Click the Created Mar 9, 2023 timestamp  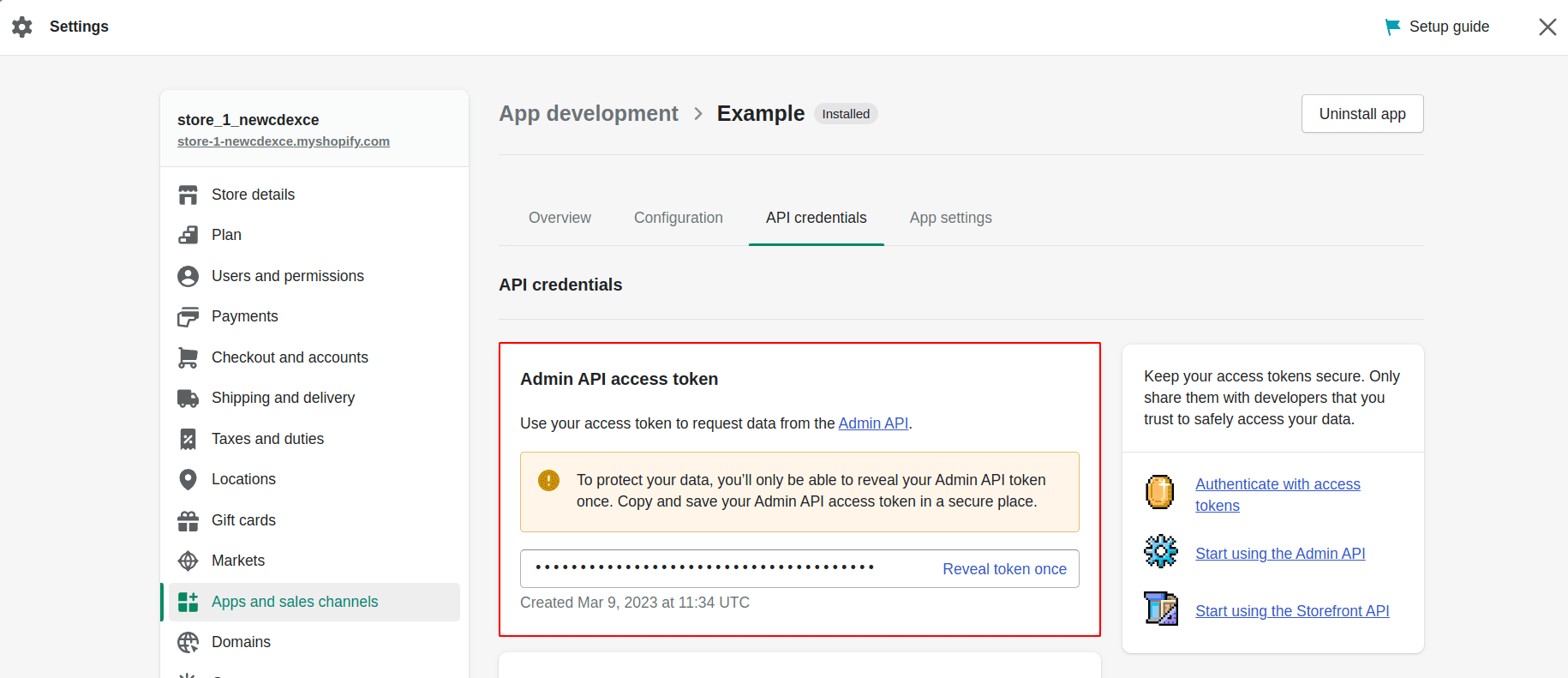click(635, 603)
